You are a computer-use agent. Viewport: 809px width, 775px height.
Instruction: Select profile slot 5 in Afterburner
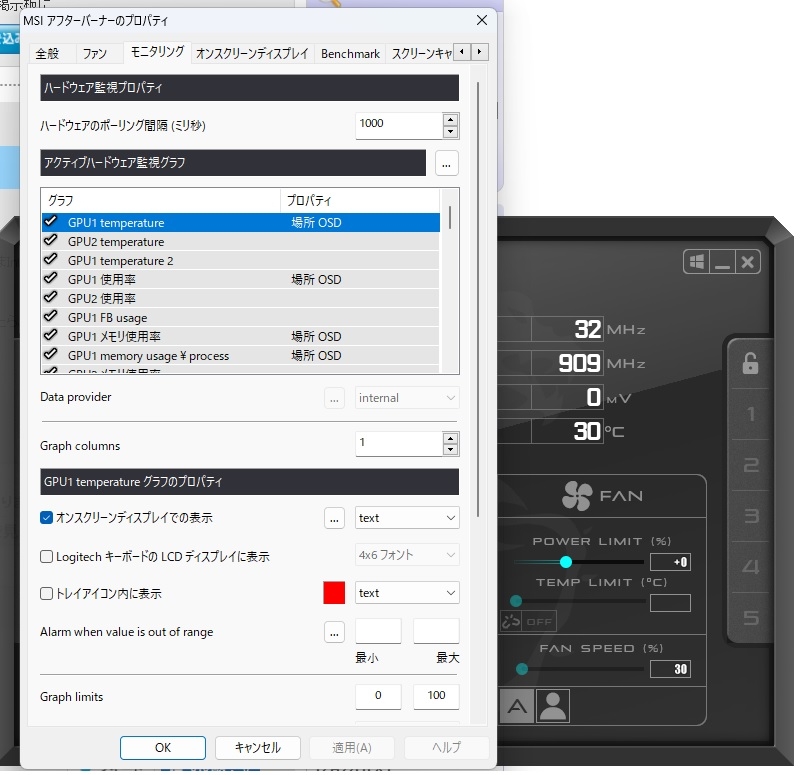[751, 618]
